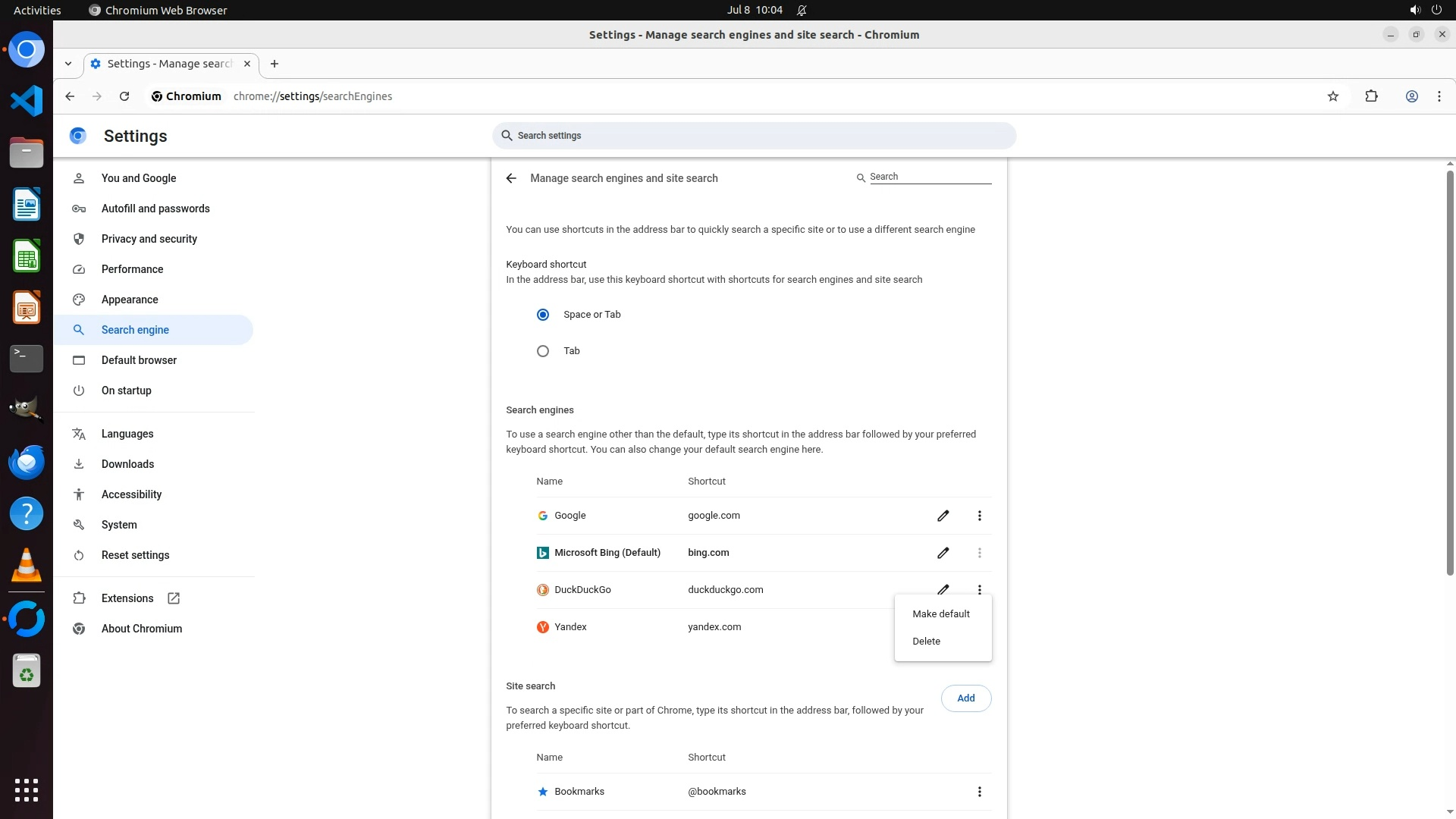This screenshot has width=1456, height=819.
Task: Edit the Microsoft Bing search engine entry
Action: (943, 553)
